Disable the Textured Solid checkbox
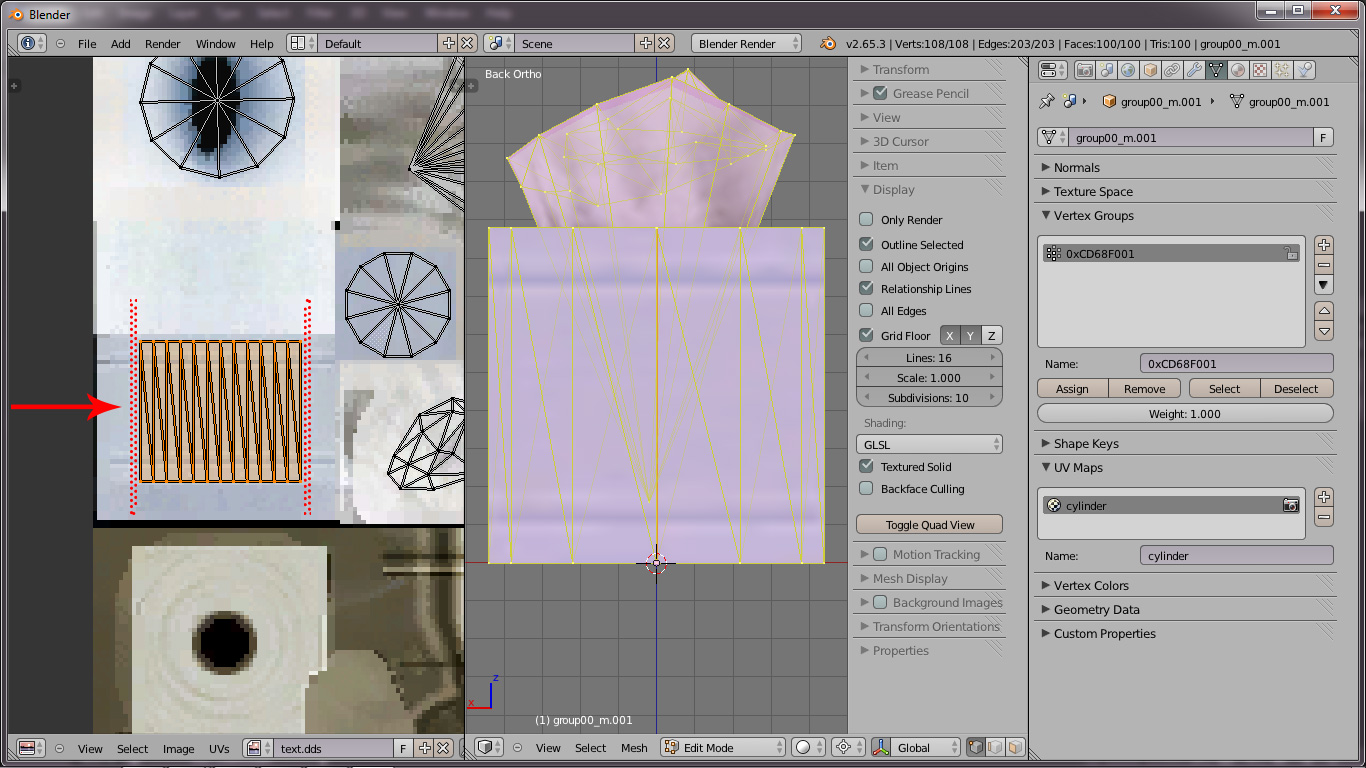Screen dimensions: 1366x768 [x=866, y=467]
